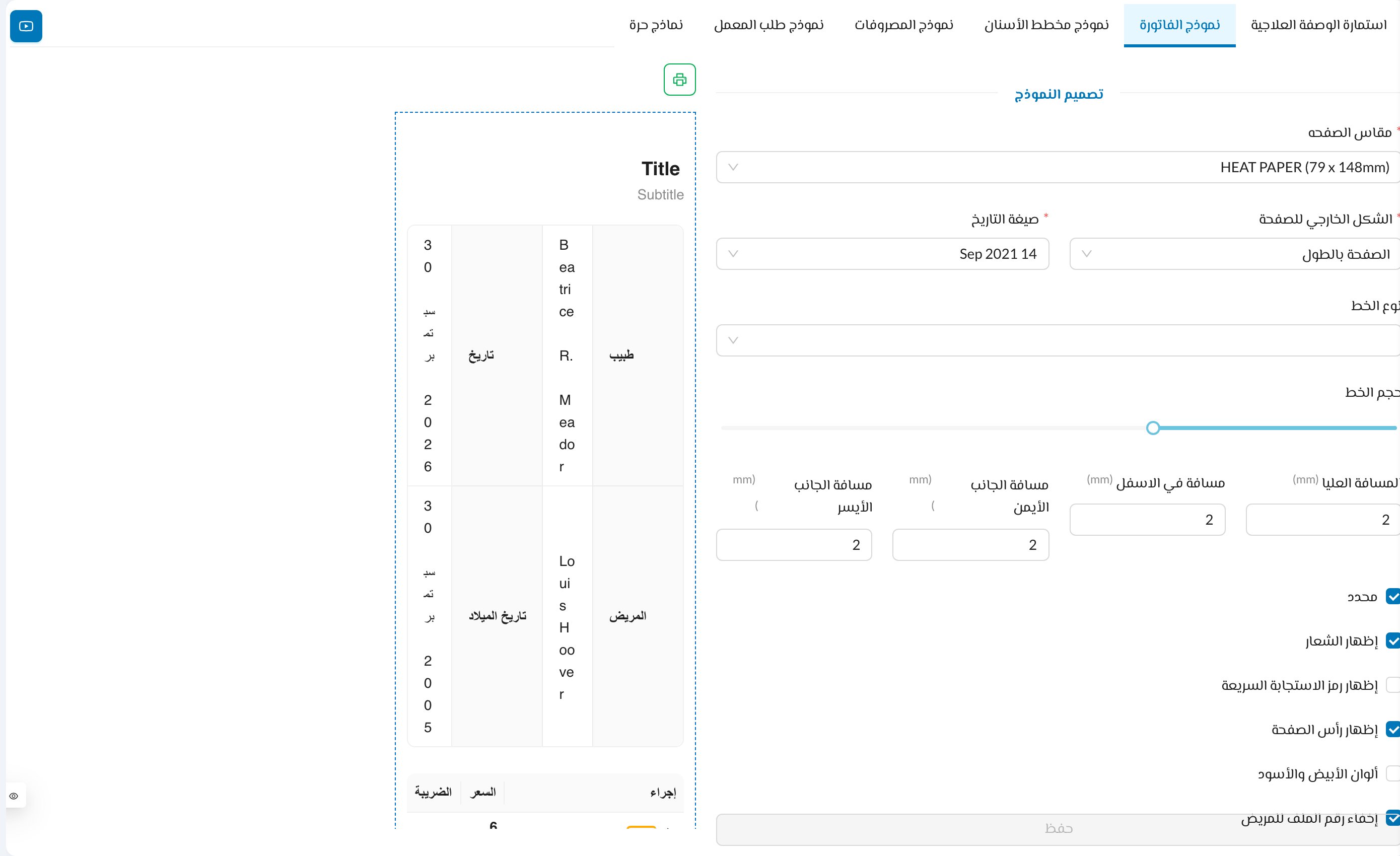Click the blue video tutorial icon

pyautogui.click(x=26, y=26)
